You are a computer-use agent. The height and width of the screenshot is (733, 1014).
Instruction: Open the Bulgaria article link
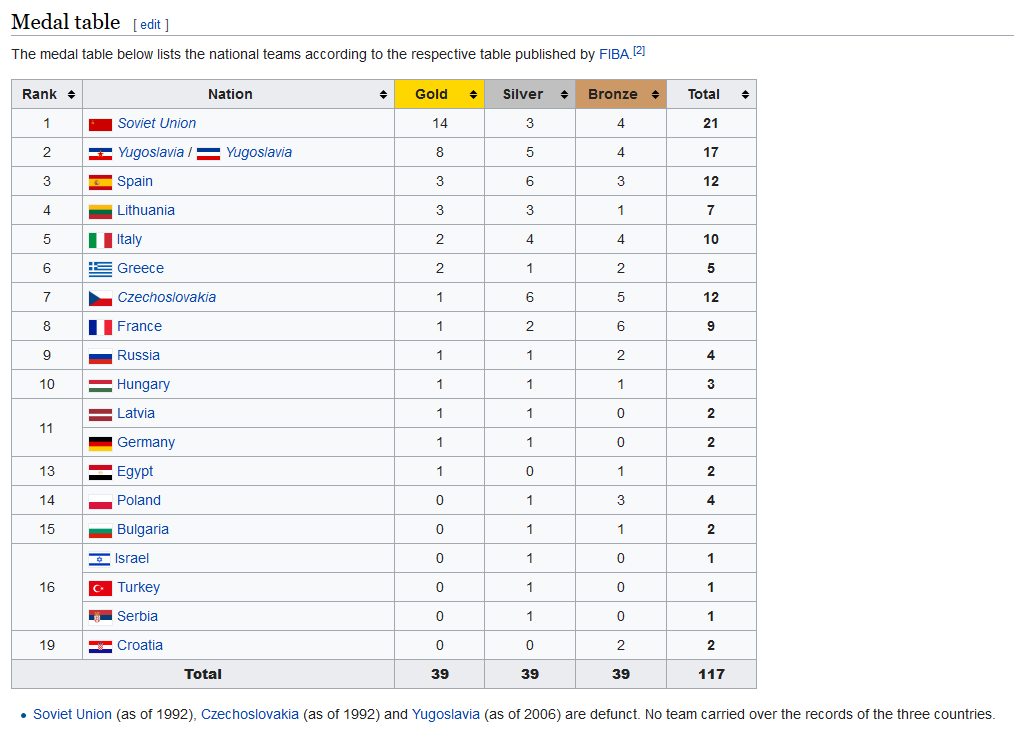[x=142, y=530]
